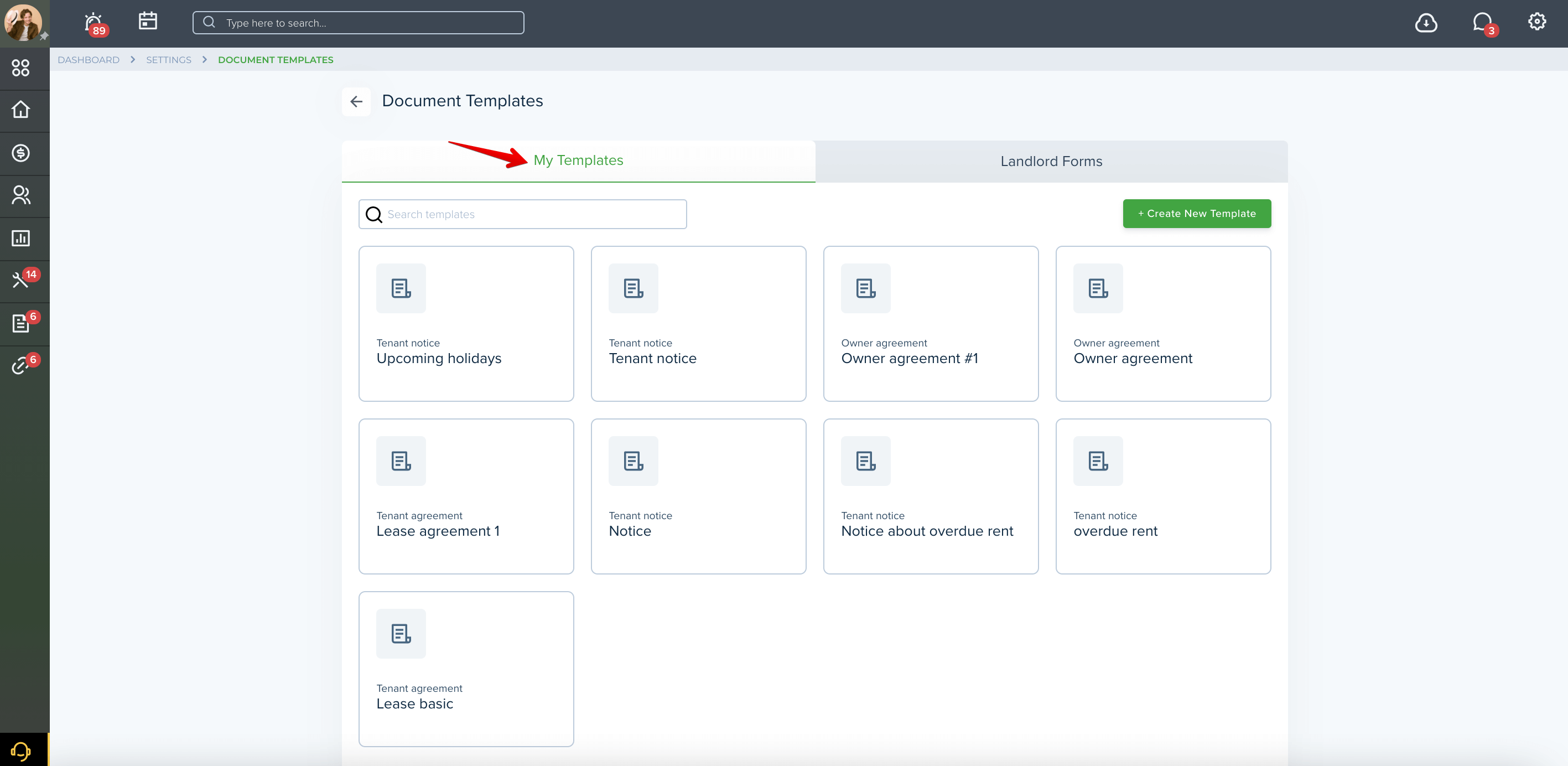Viewport: 1568px width, 766px height.
Task: Open the settings gear icon
Action: point(1537,22)
